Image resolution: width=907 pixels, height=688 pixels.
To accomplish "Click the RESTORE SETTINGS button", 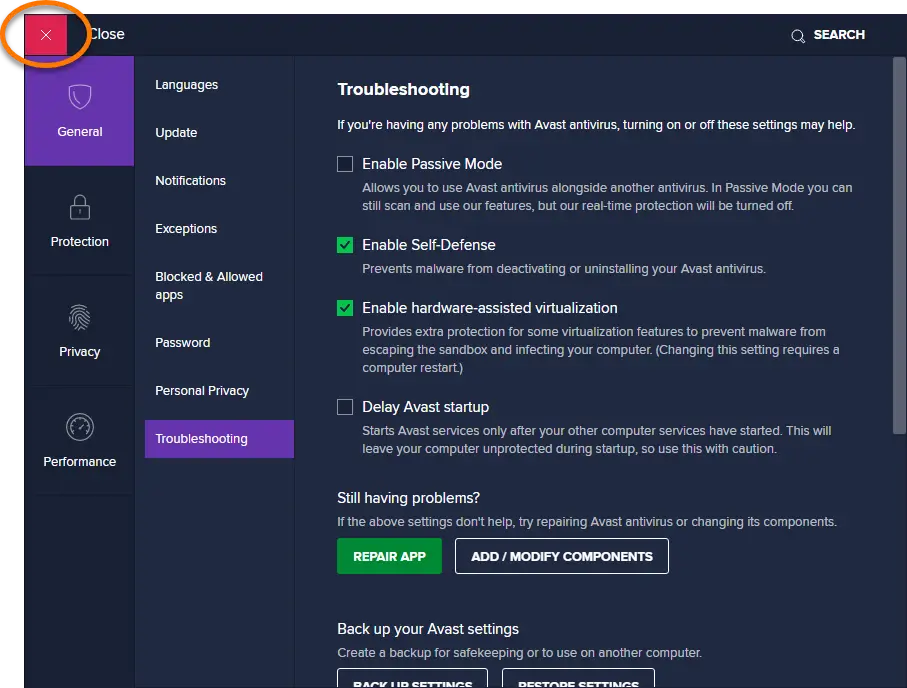I will click(578, 678).
